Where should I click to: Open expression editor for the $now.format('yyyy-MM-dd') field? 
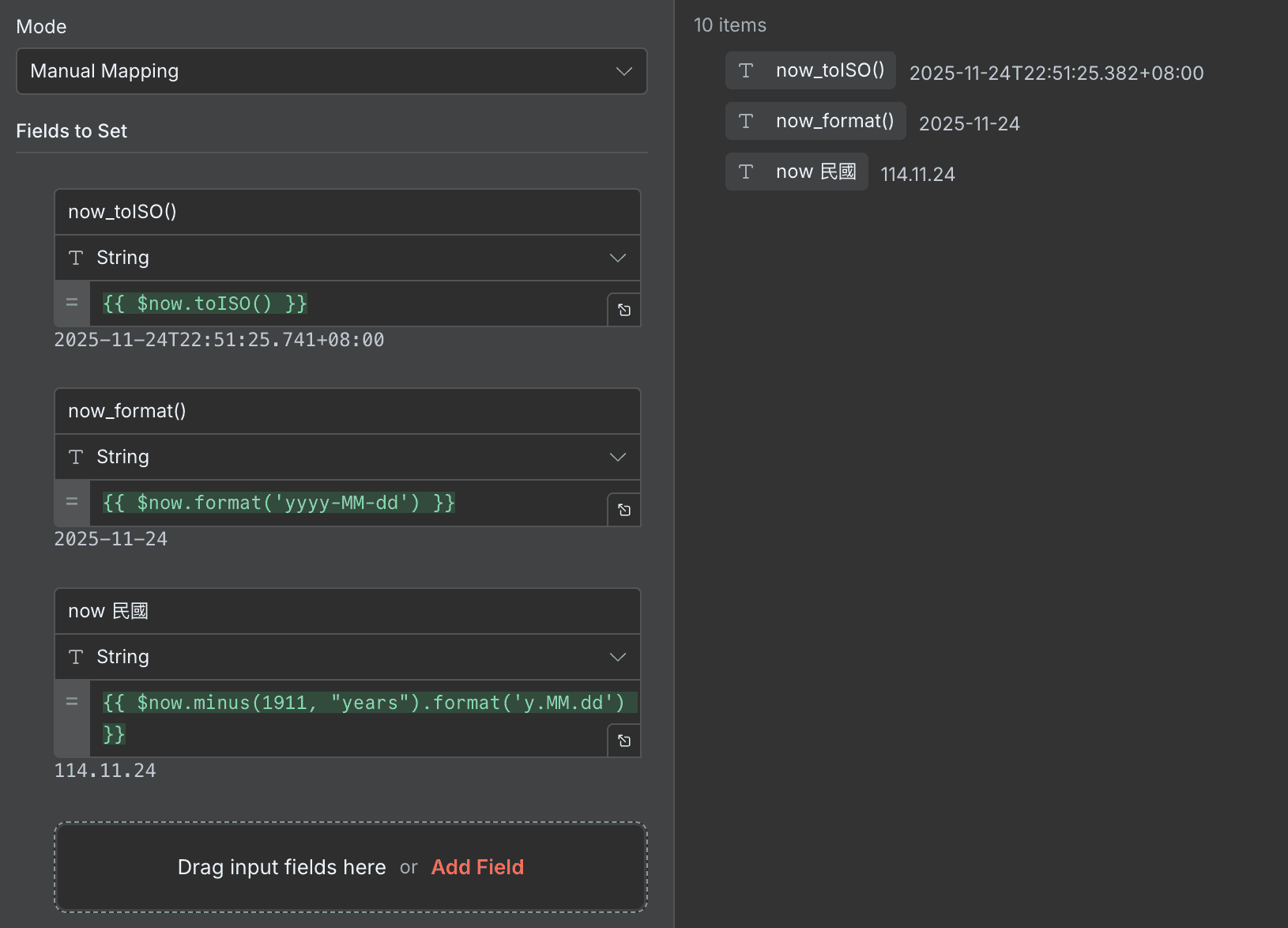(623, 510)
